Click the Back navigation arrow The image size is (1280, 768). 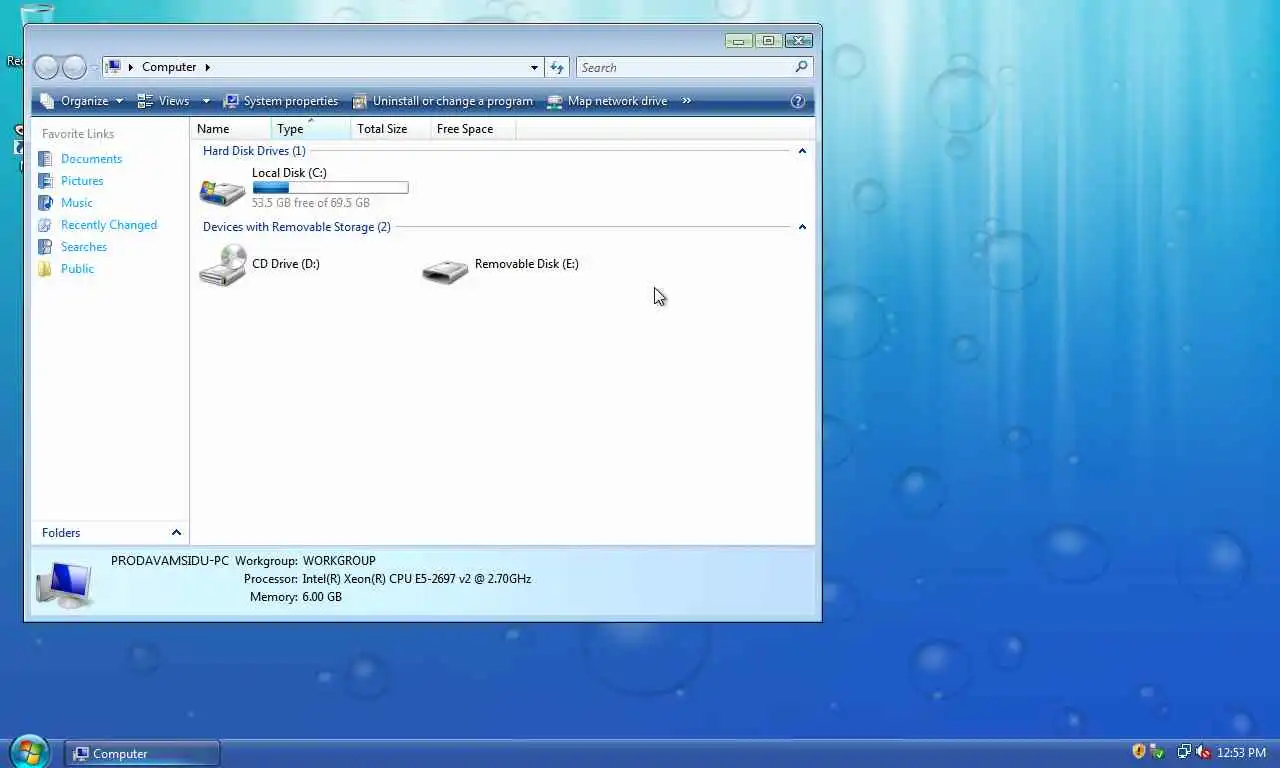[x=46, y=67]
